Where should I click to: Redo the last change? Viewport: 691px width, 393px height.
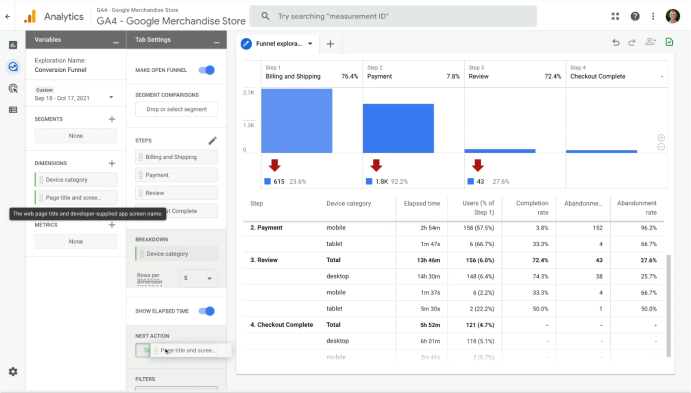[x=632, y=42]
